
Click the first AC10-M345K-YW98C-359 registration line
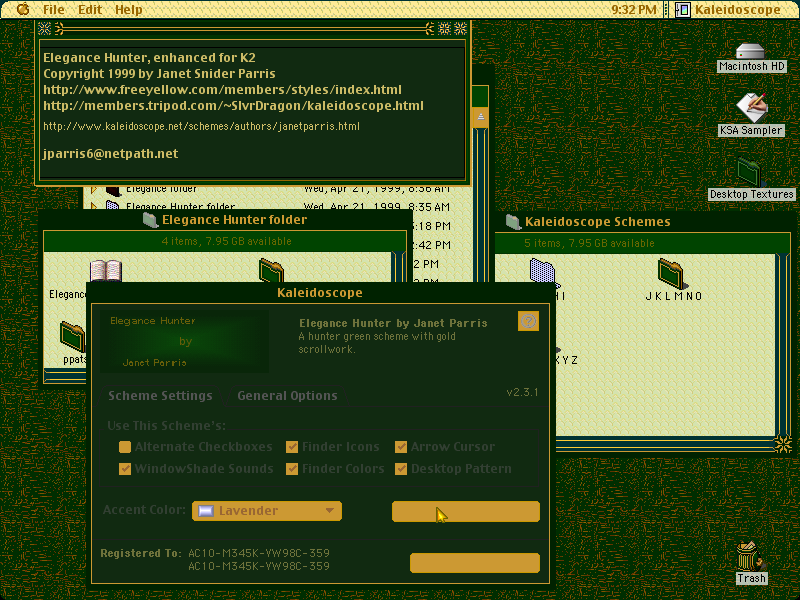point(259,553)
